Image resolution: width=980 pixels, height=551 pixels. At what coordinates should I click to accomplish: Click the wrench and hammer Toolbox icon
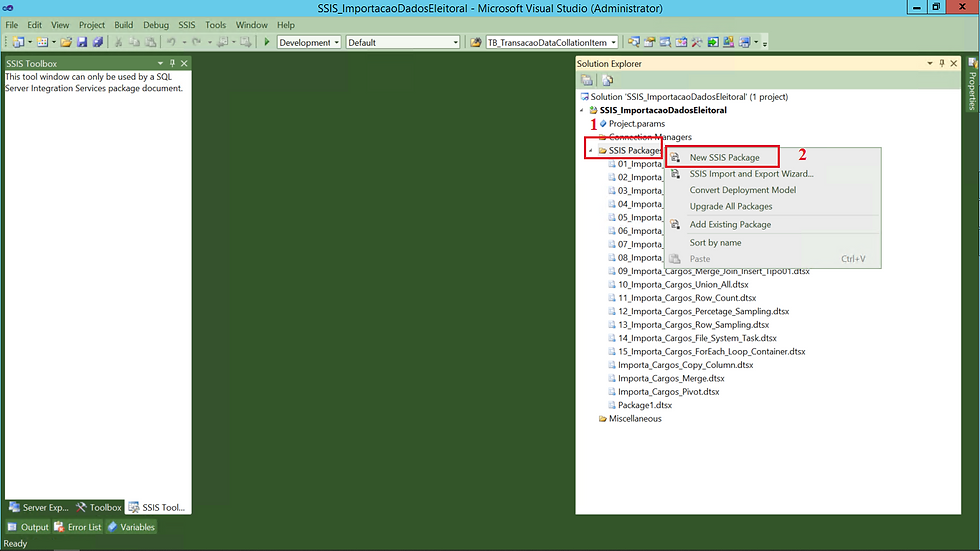click(x=697, y=42)
